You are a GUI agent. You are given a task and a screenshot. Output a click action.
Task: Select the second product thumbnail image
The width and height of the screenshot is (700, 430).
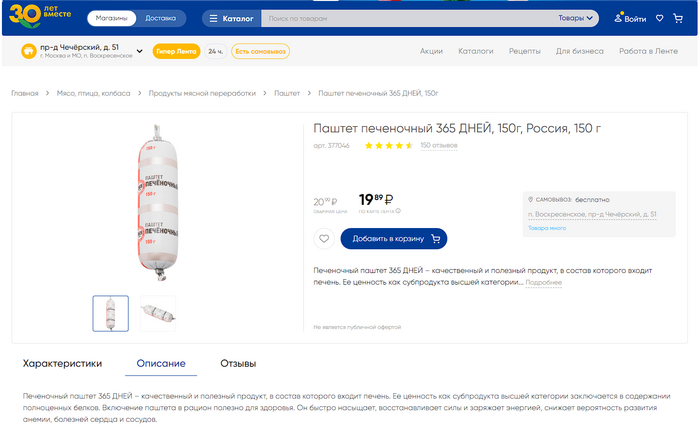[158, 312]
